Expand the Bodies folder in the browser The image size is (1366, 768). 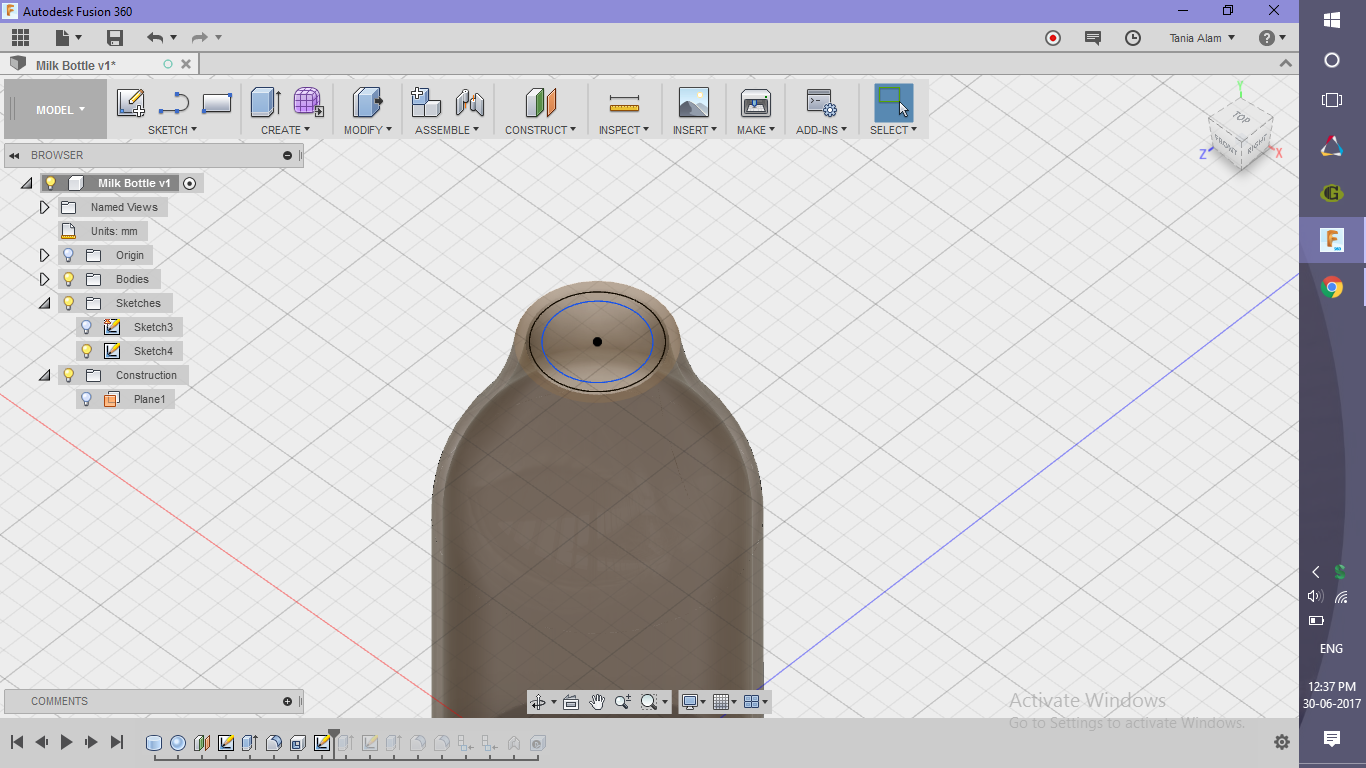coord(44,279)
